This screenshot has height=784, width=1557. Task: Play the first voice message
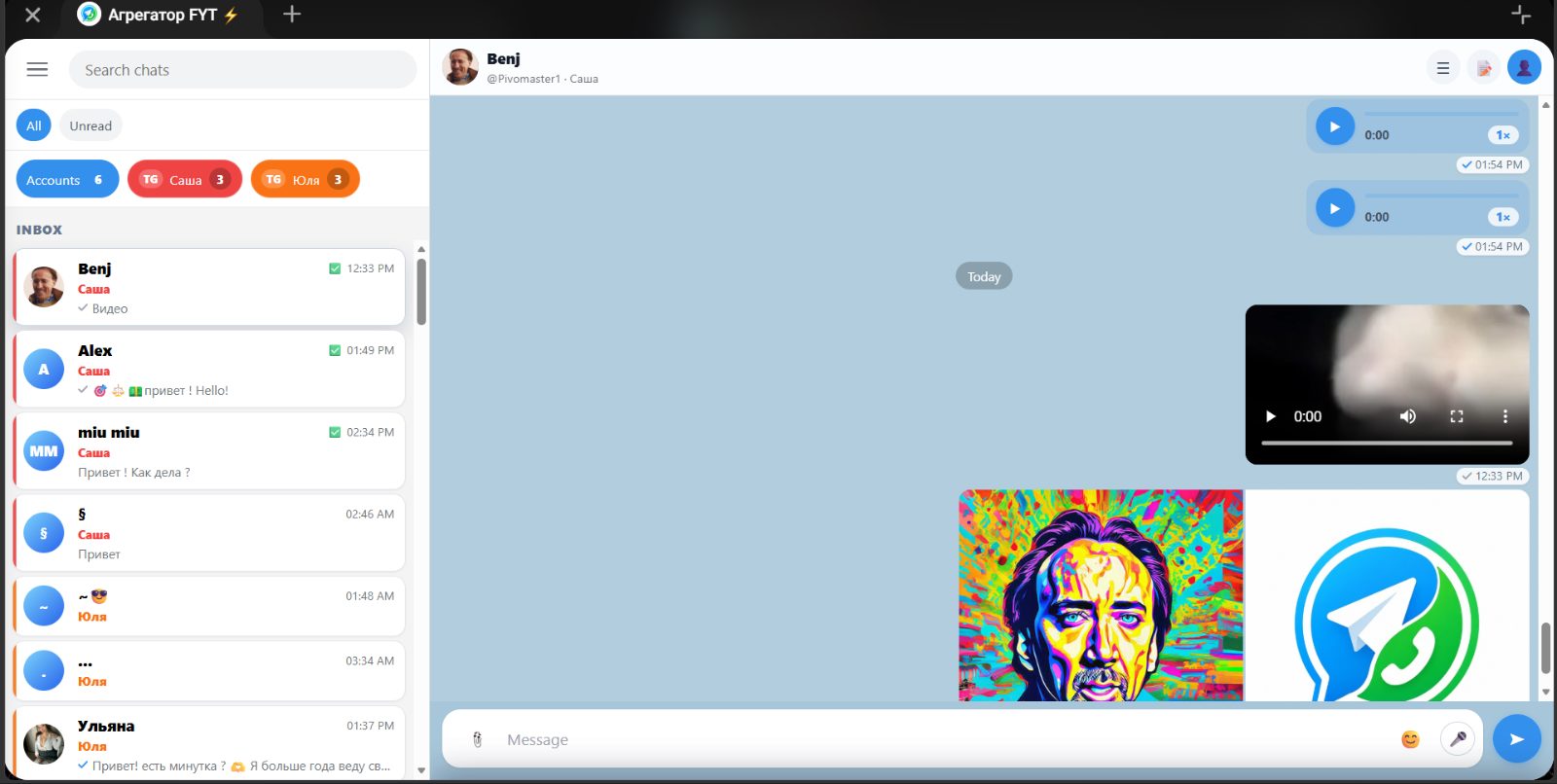1335,126
